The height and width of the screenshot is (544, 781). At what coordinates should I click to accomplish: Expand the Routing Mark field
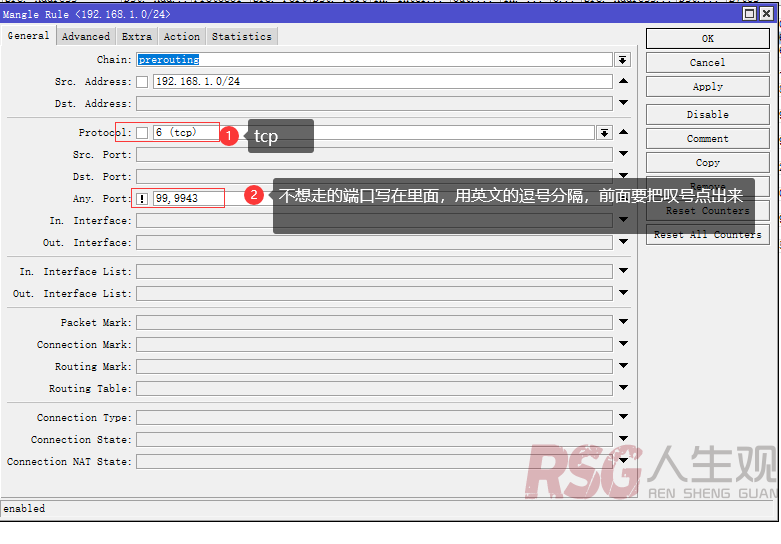(623, 366)
